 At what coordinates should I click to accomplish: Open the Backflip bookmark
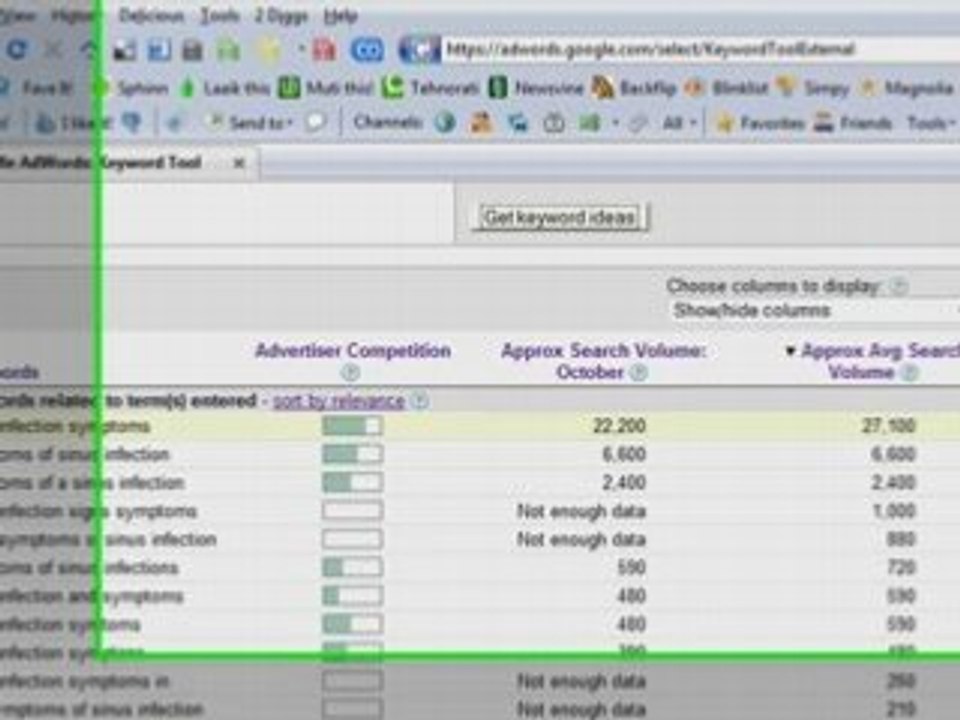[x=634, y=88]
